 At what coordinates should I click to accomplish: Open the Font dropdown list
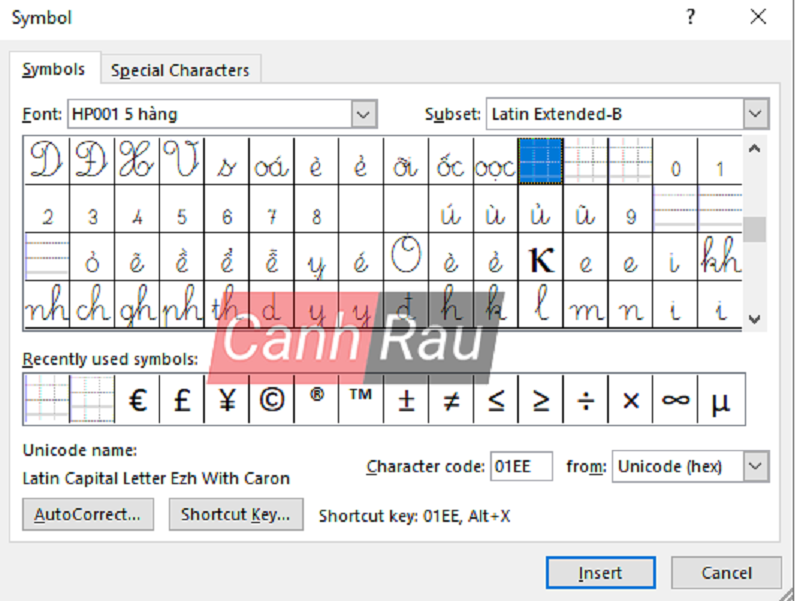coord(365,114)
